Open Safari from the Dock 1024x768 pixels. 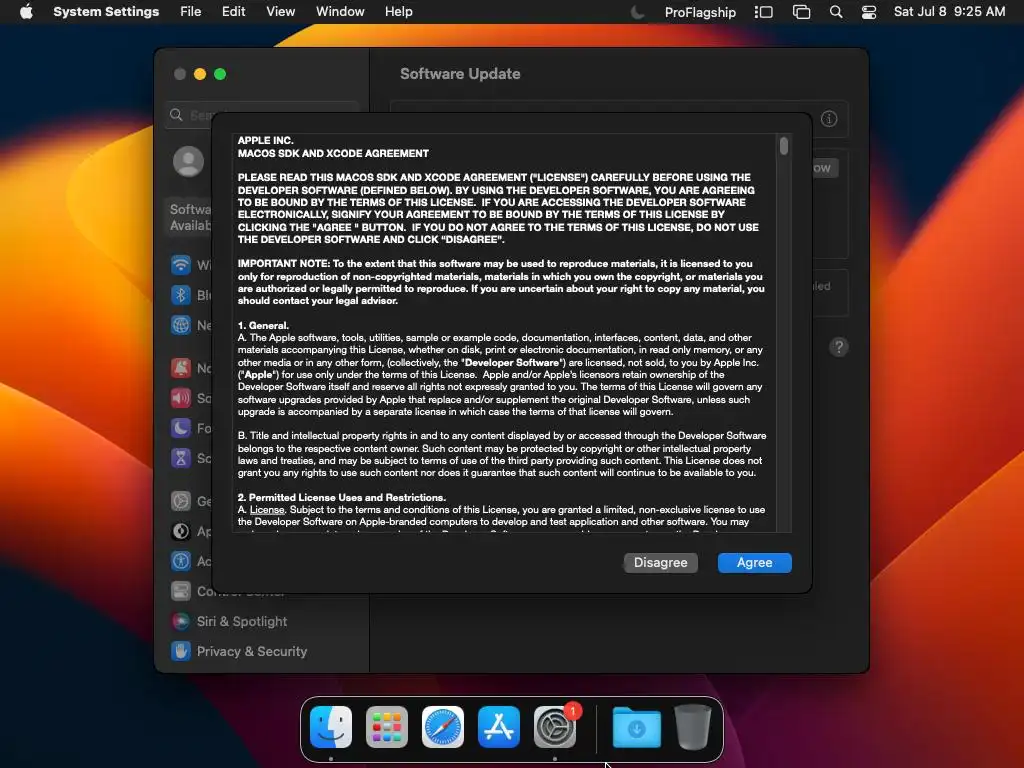(x=443, y=727)
